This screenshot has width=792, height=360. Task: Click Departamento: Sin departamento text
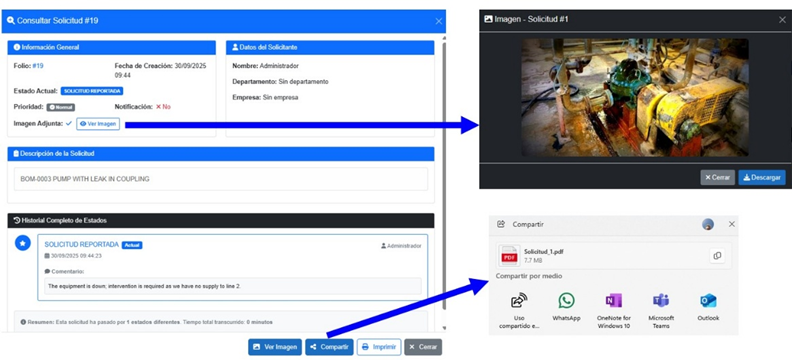pyautogui.click(x=280, y=81)
